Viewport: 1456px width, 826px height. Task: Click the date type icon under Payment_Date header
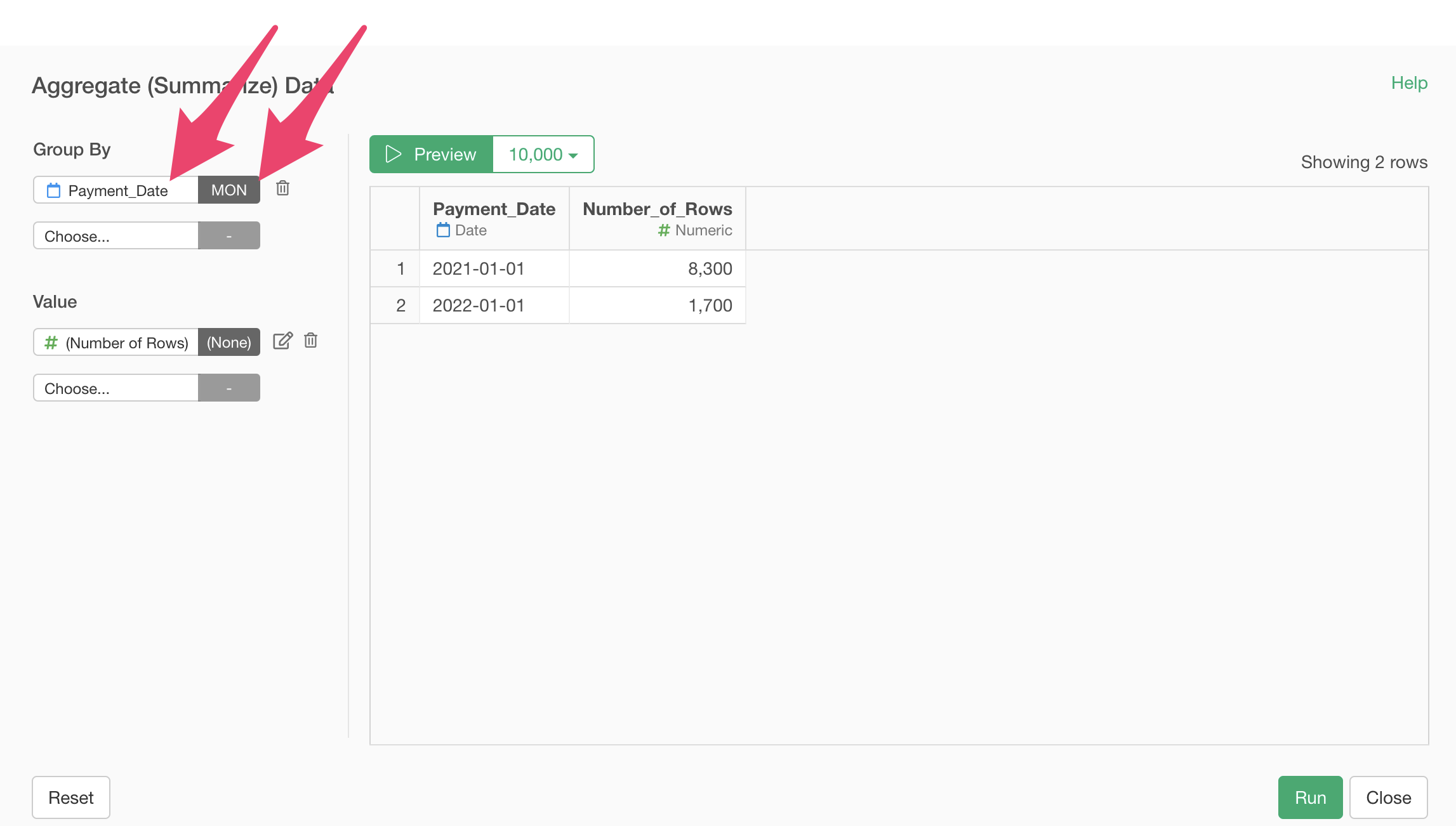pos(443,230)
